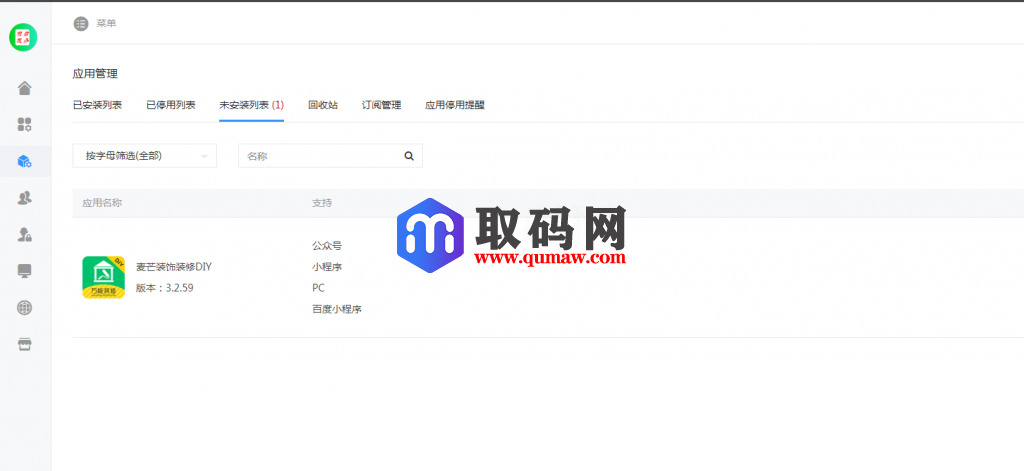Open the home icon in sidebar
The width and height of the screenshot is (1024, 471).
click(25, 88)
